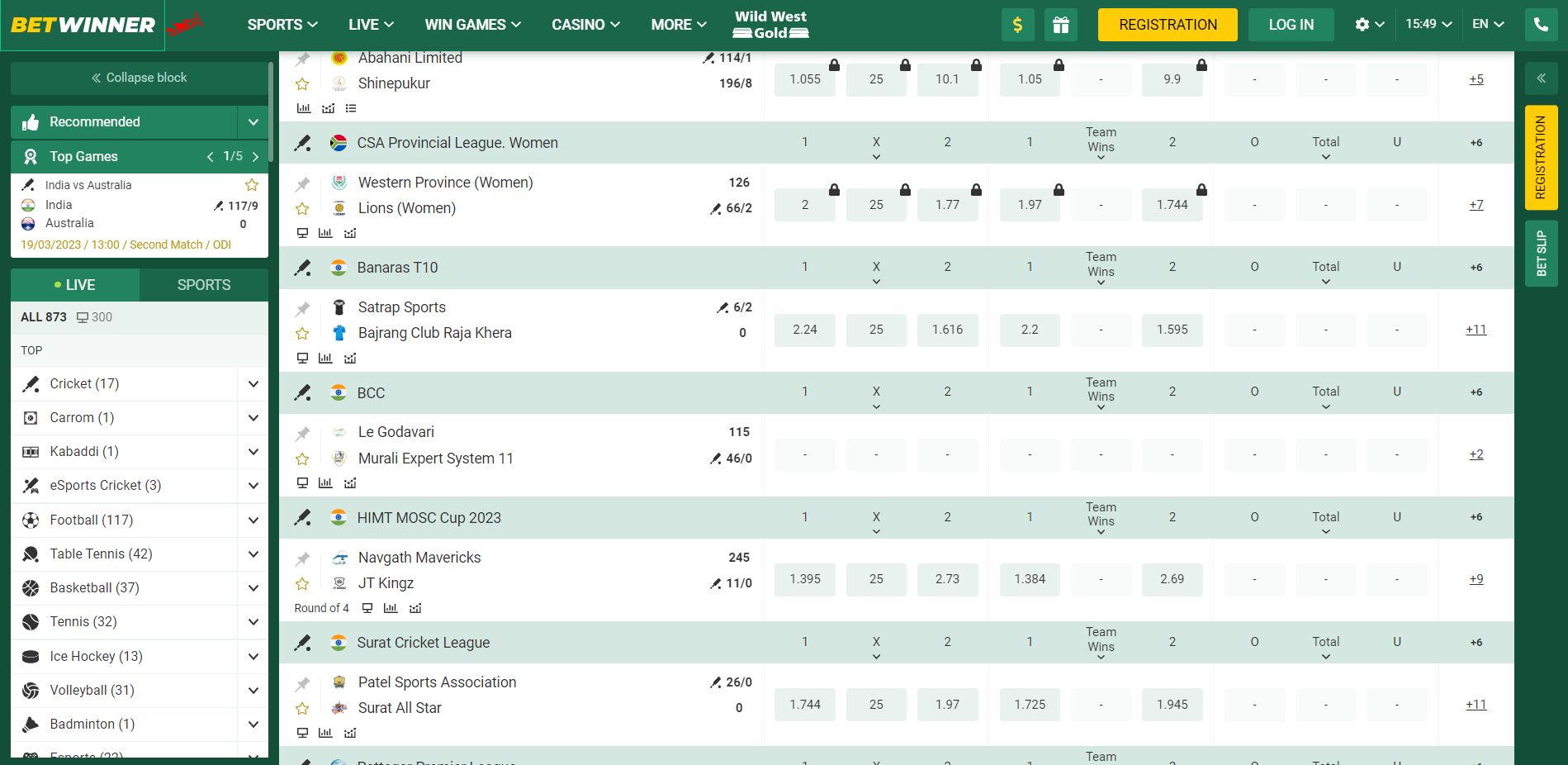Viewport: 1568px width, 765px height.
Task: Expand the Cricket (17) category
Action: point(253,384)
